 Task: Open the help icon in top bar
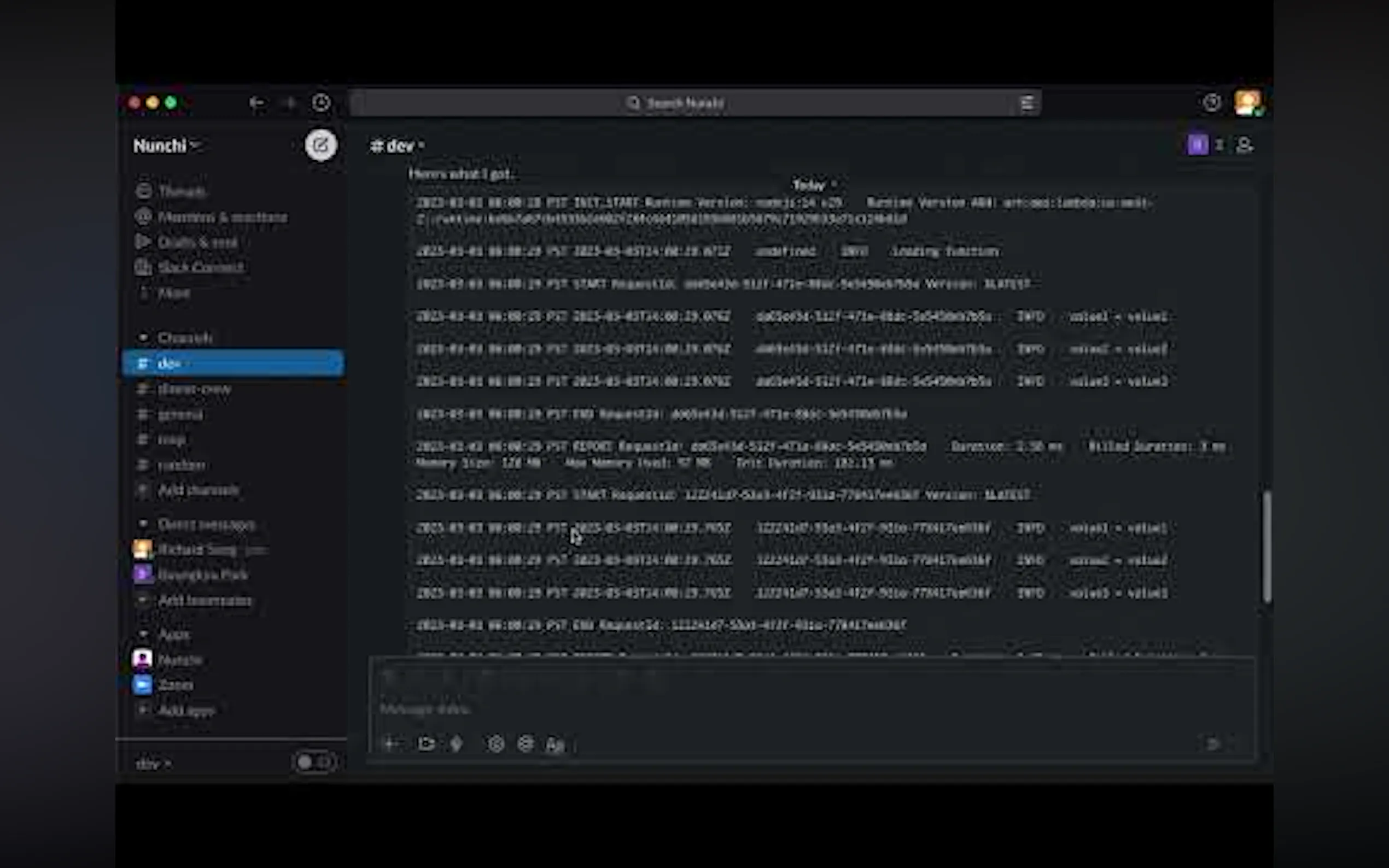1212,103
